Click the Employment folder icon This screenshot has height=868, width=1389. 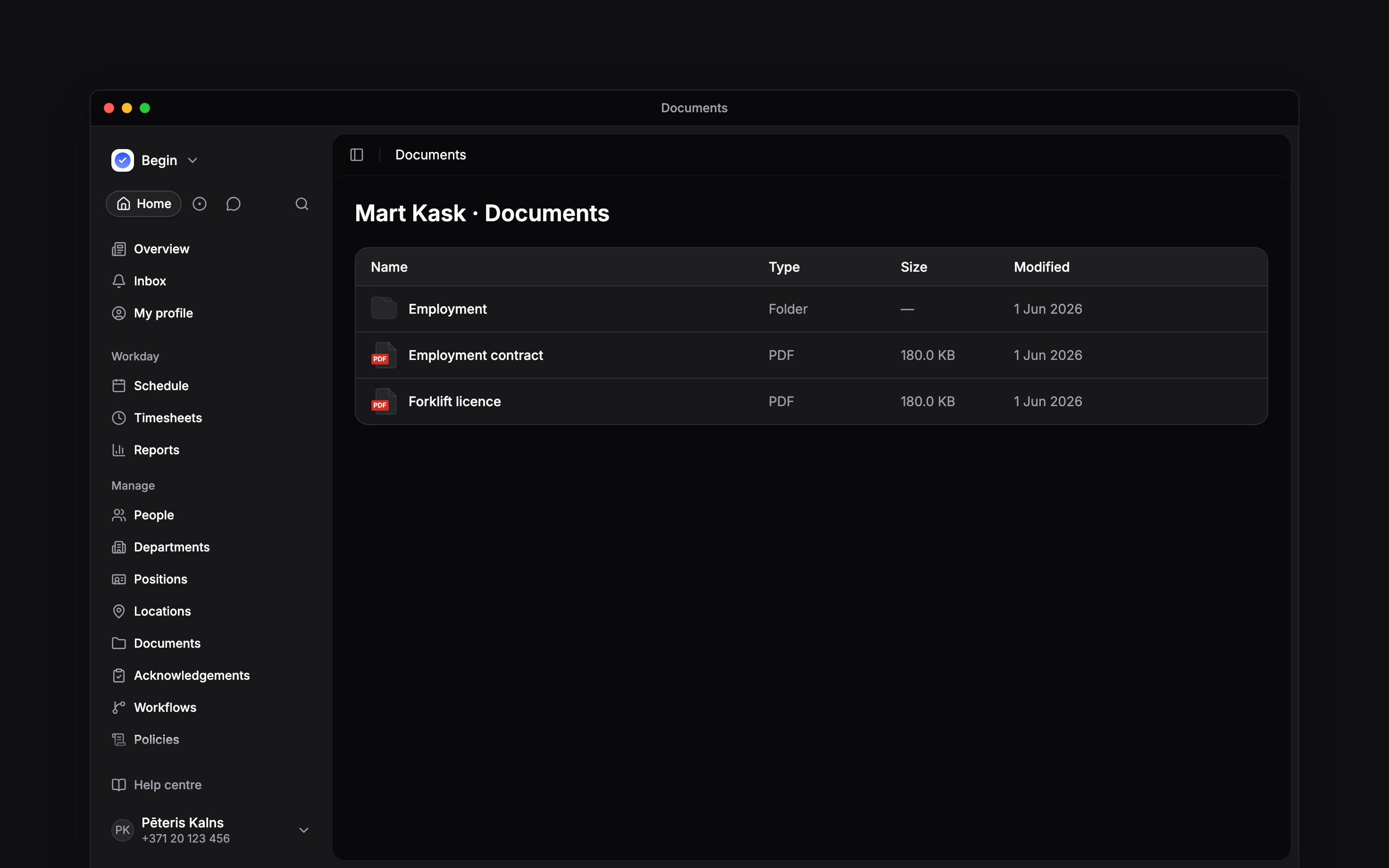coord(384,308)
